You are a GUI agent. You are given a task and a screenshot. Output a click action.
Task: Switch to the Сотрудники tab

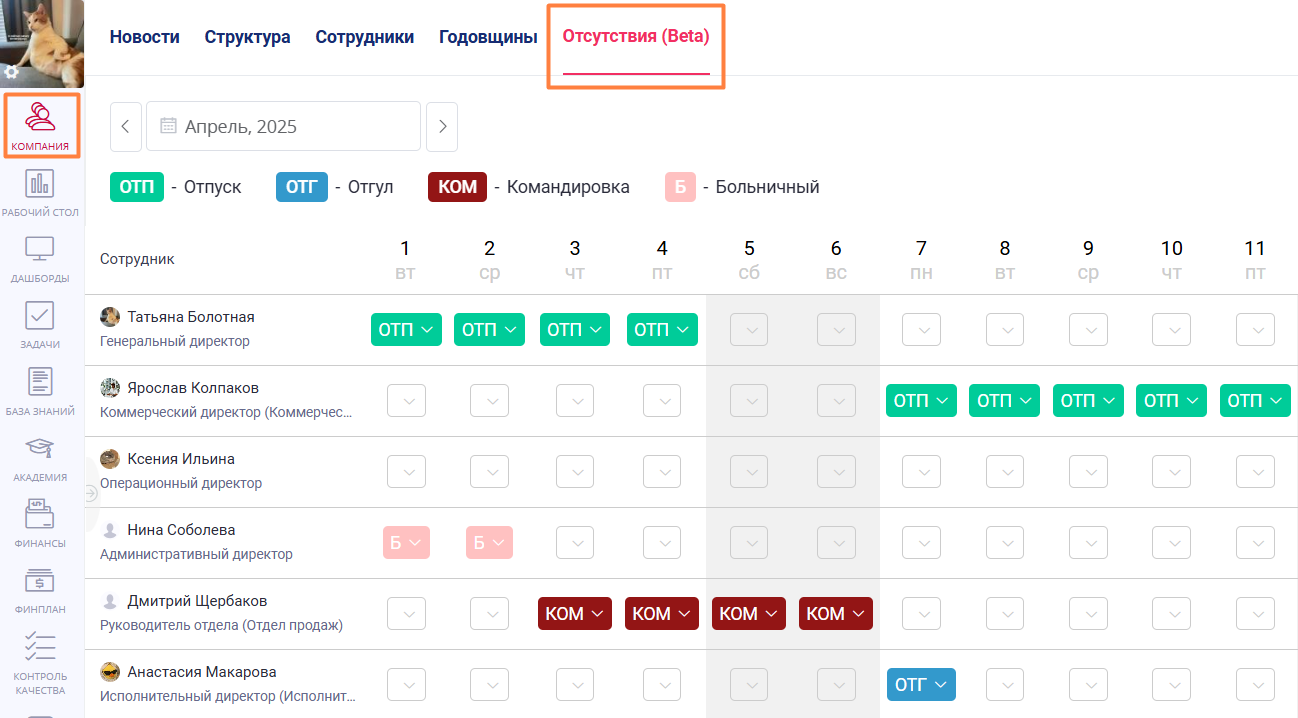tap(364, 36)
